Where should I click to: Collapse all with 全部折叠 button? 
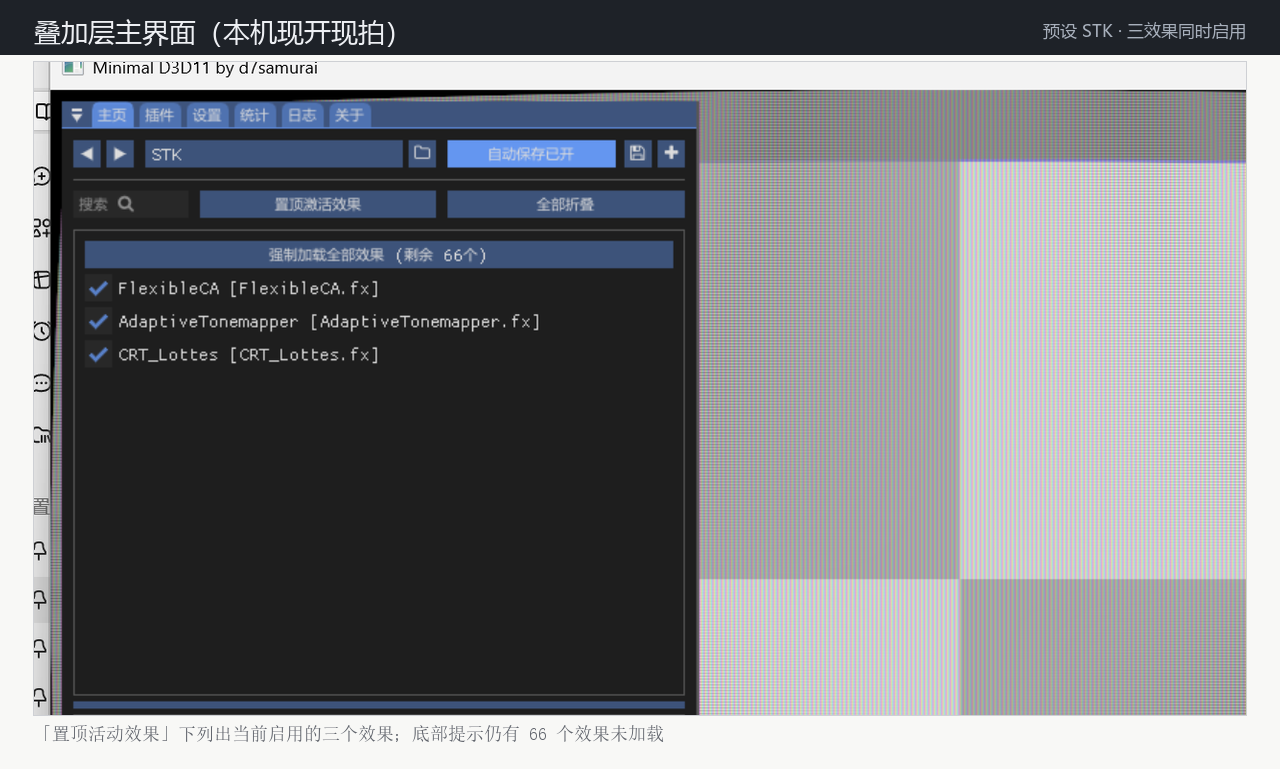click(x=566, y=204)
